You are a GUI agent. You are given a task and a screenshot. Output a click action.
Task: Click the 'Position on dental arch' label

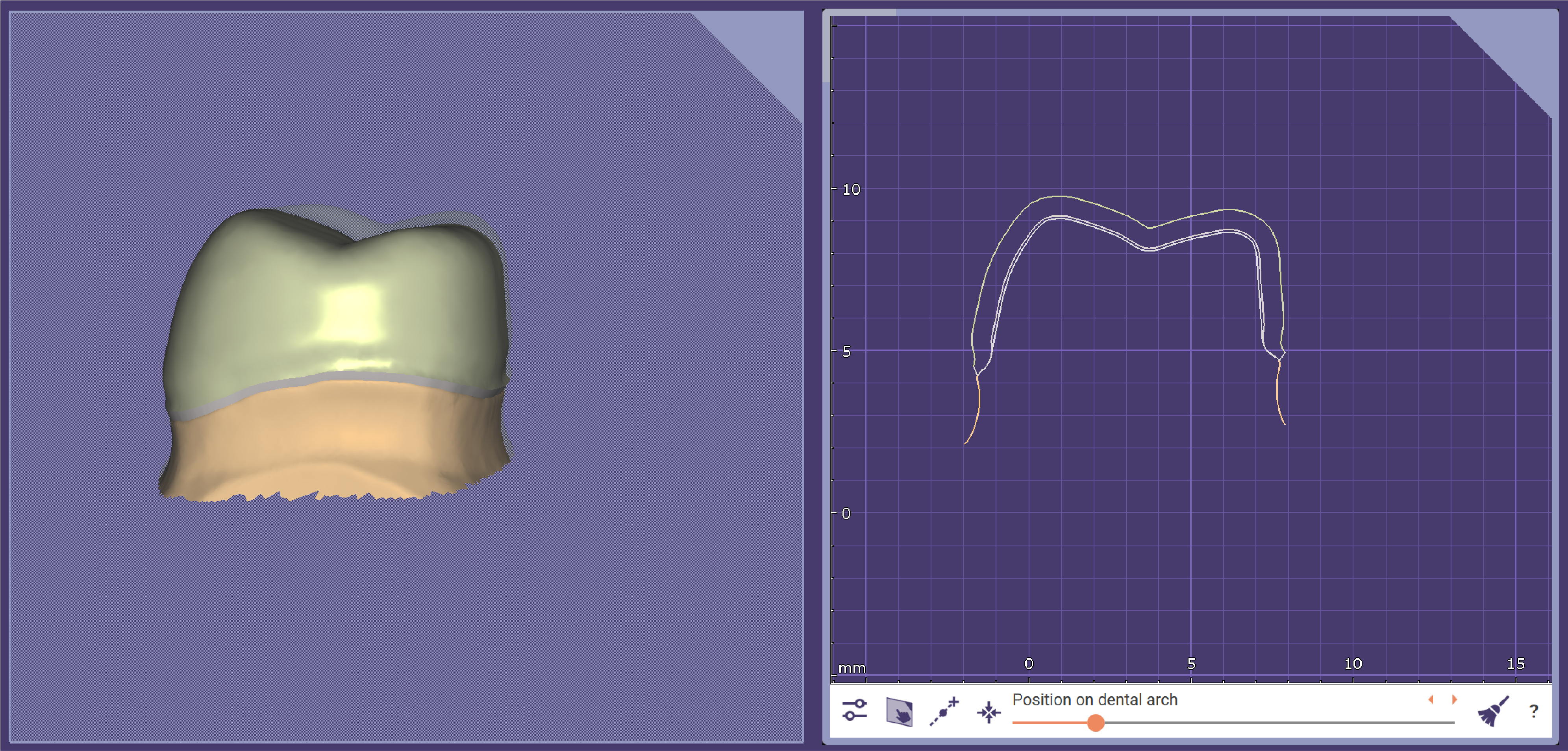click(1094, 700)
